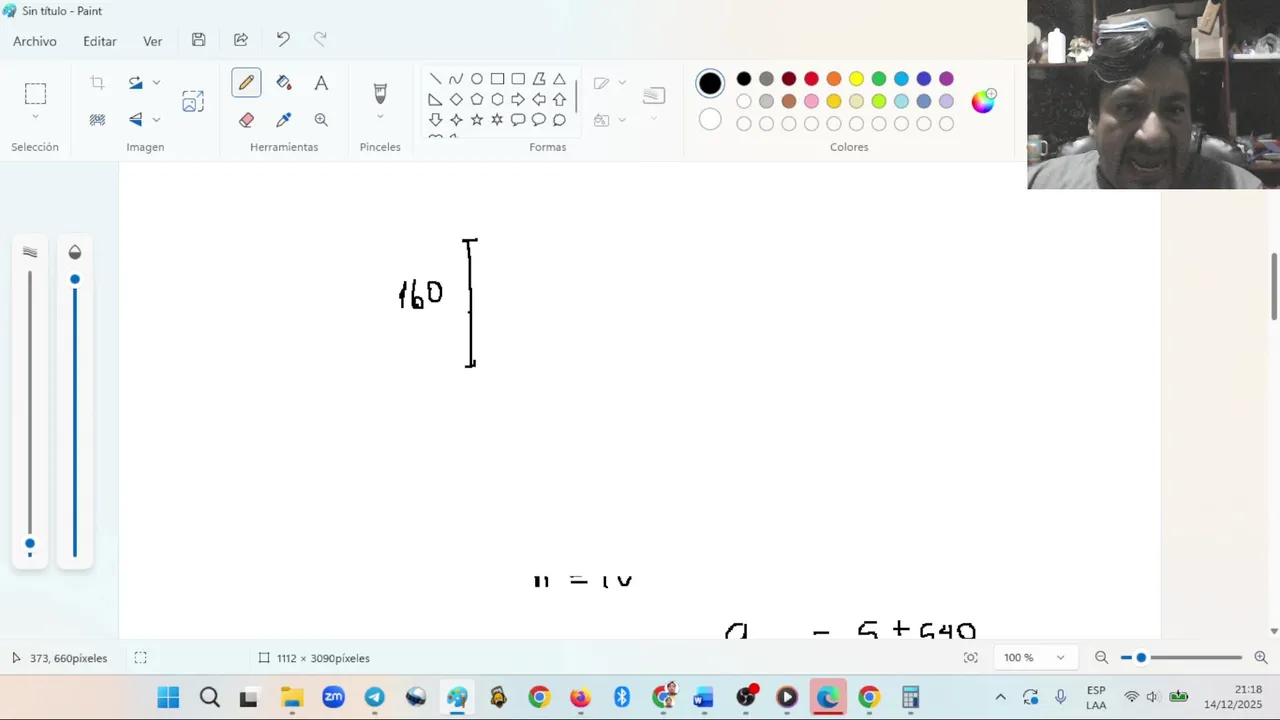1280x720 pixels.
Task: Select the Text tool
Action: point(321,83)
